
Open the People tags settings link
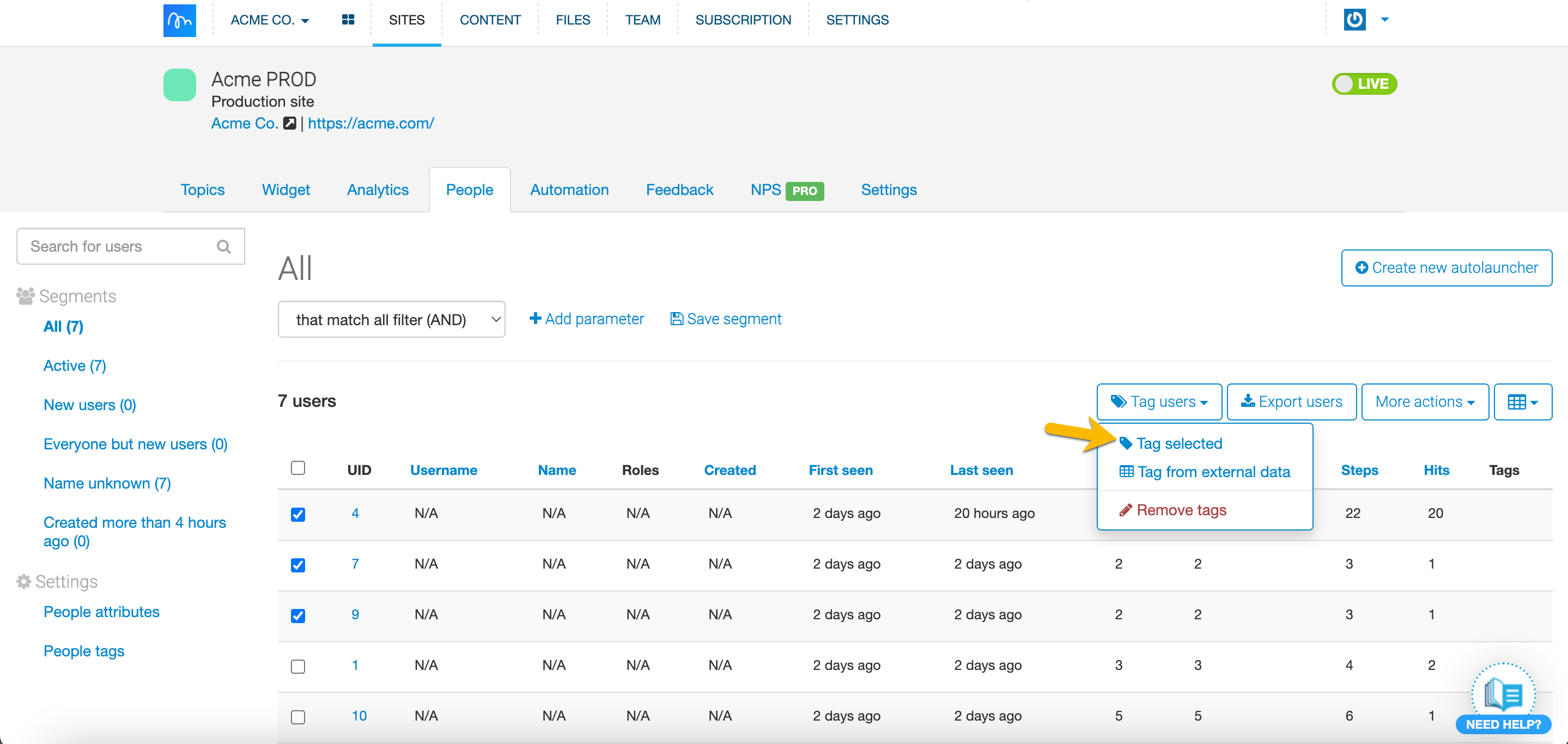[84, 651]
